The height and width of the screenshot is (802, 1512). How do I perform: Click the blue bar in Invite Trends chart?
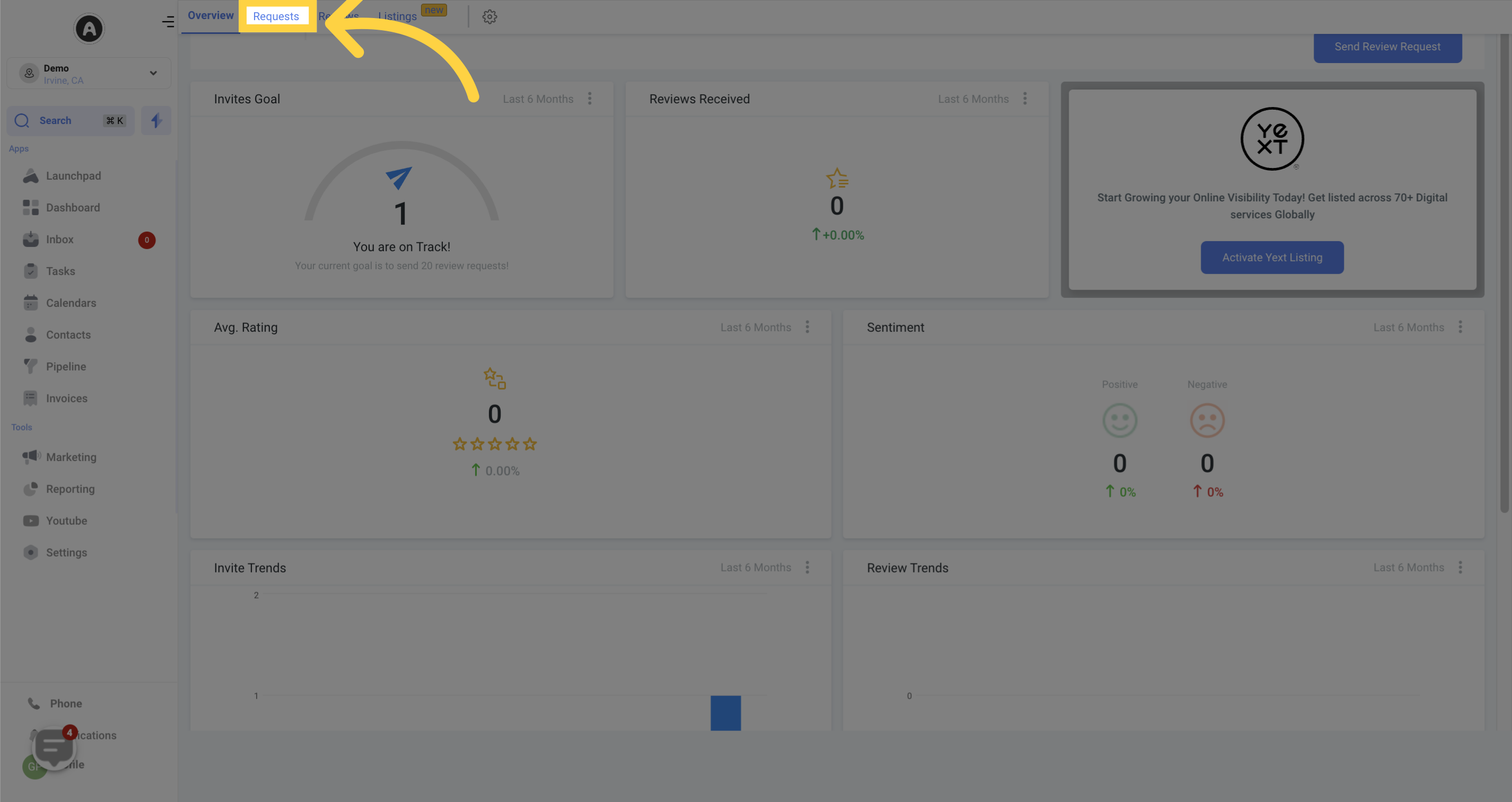tap(726, 713)
